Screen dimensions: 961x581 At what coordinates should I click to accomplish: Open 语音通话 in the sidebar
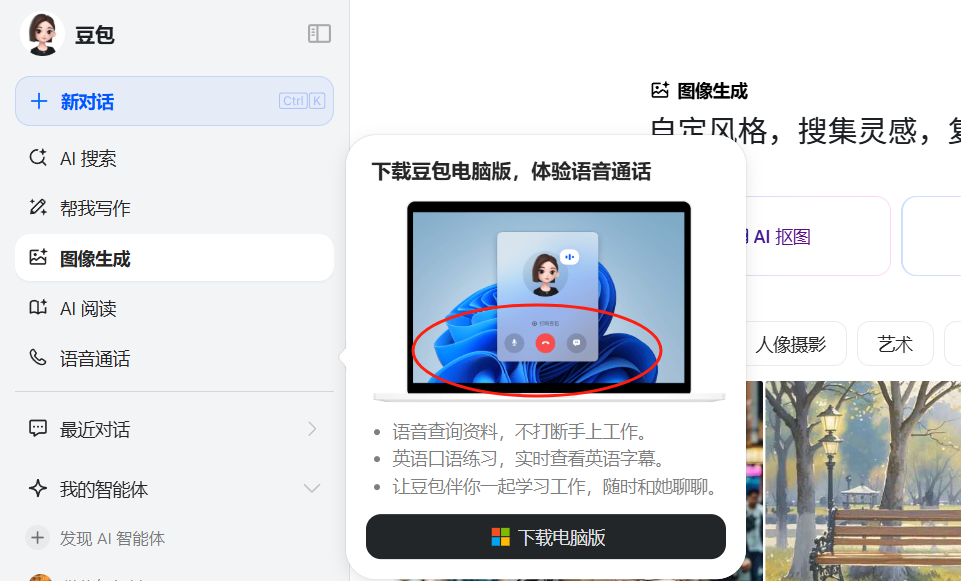174,358
